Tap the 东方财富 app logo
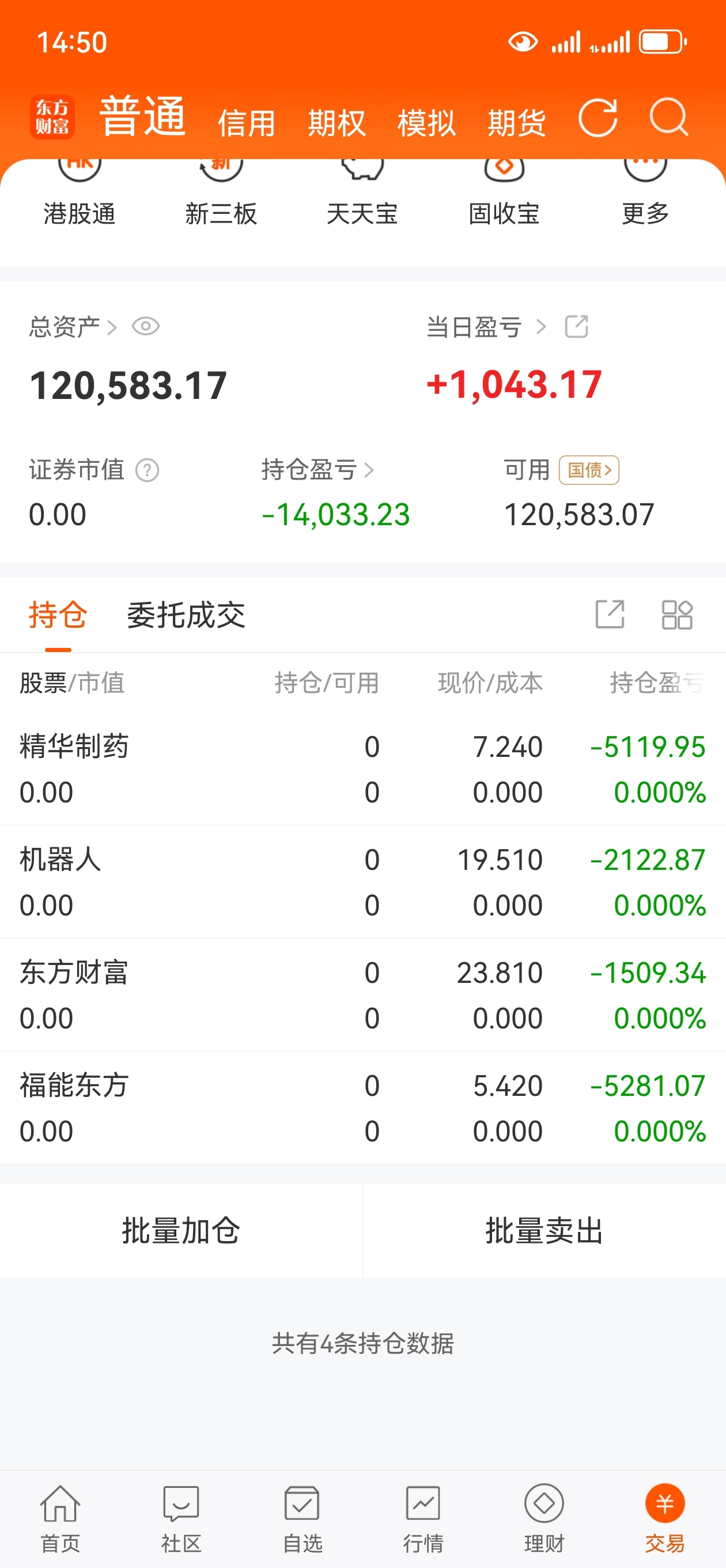726x1568 pixels. click(52, 117)
